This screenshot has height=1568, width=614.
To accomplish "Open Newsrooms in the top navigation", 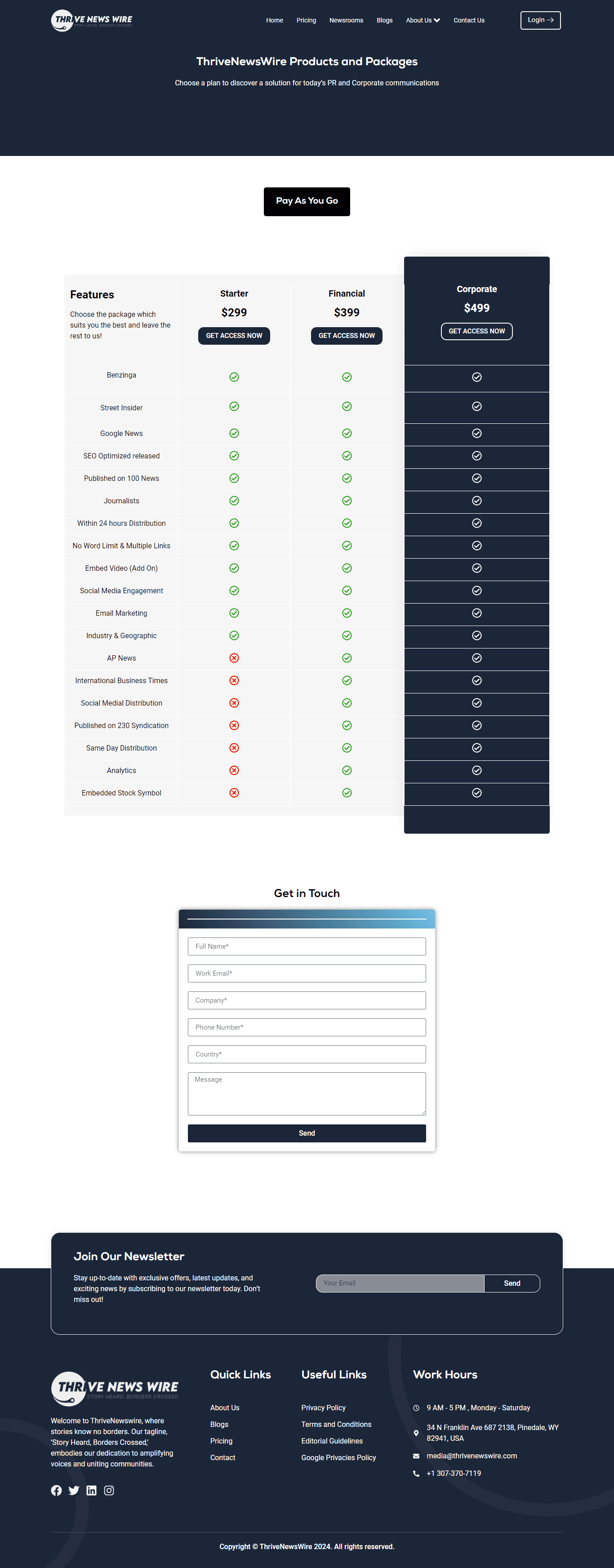I will click(346, 20).
